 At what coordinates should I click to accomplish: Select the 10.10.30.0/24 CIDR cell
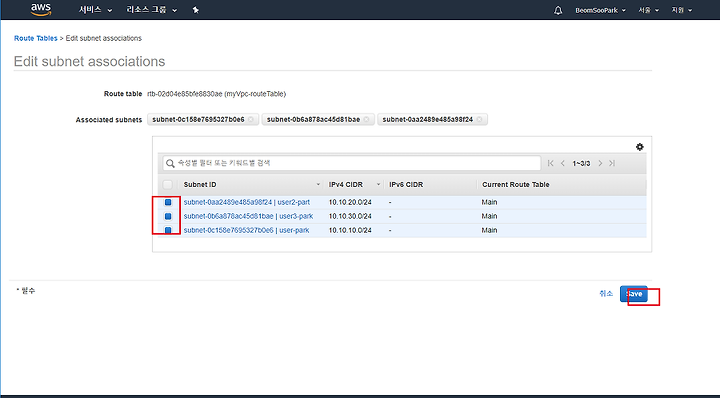(x=350, y=216)
